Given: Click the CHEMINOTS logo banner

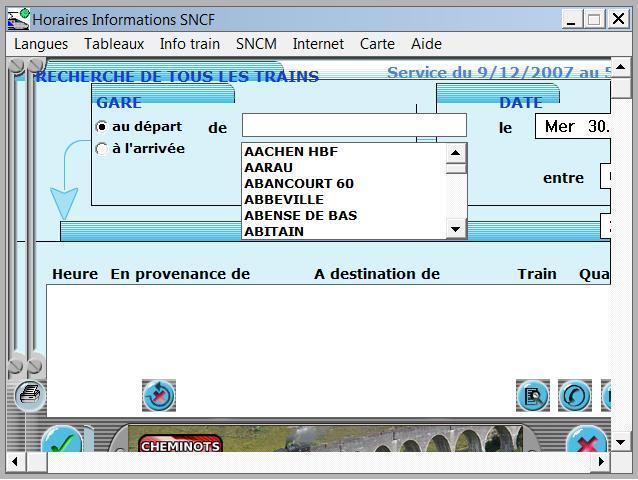Looking at the screenshot, I should [x=180, y=446].
